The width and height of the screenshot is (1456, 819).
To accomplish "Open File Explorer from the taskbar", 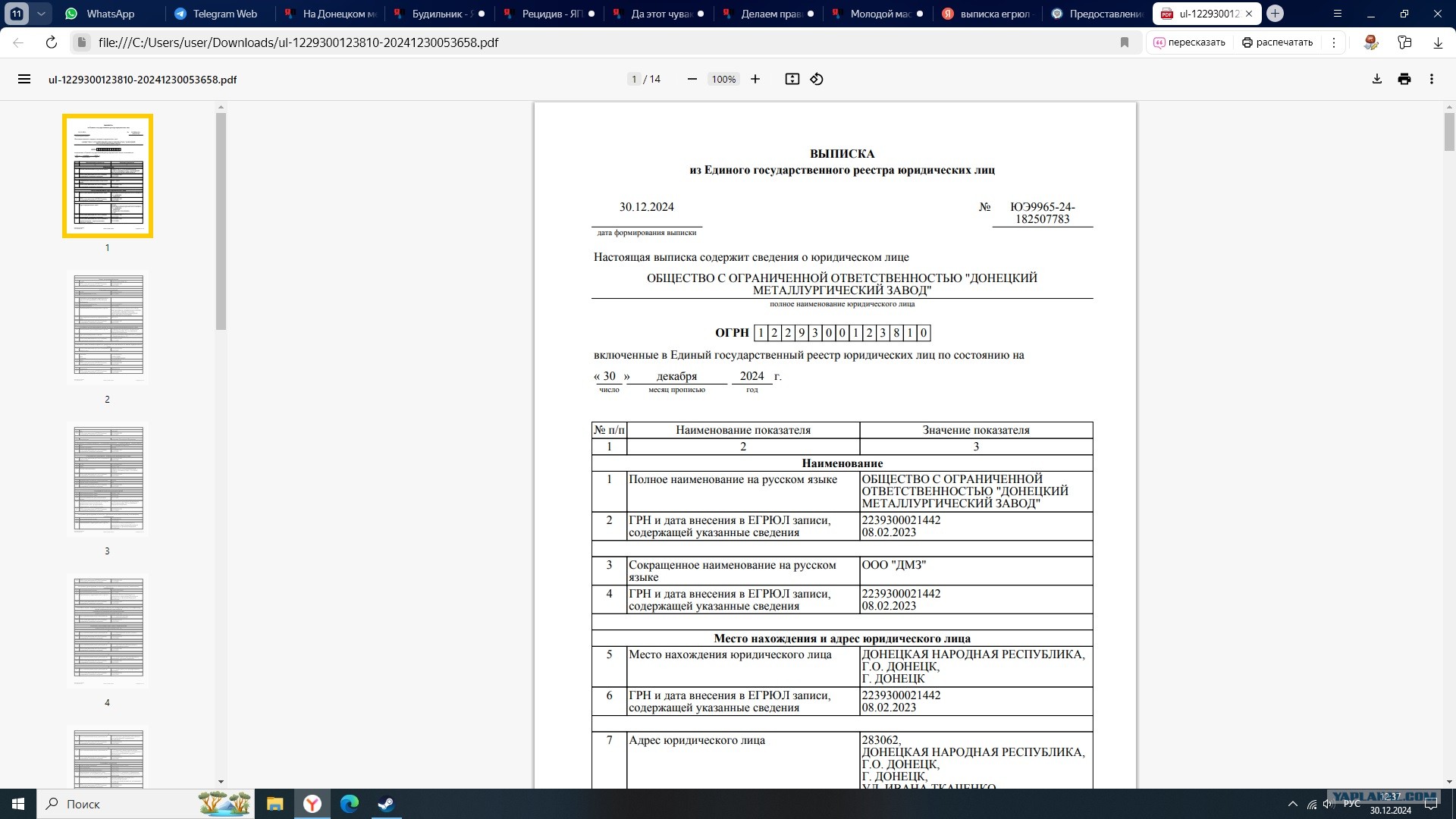I will click(x=275, y=804).
